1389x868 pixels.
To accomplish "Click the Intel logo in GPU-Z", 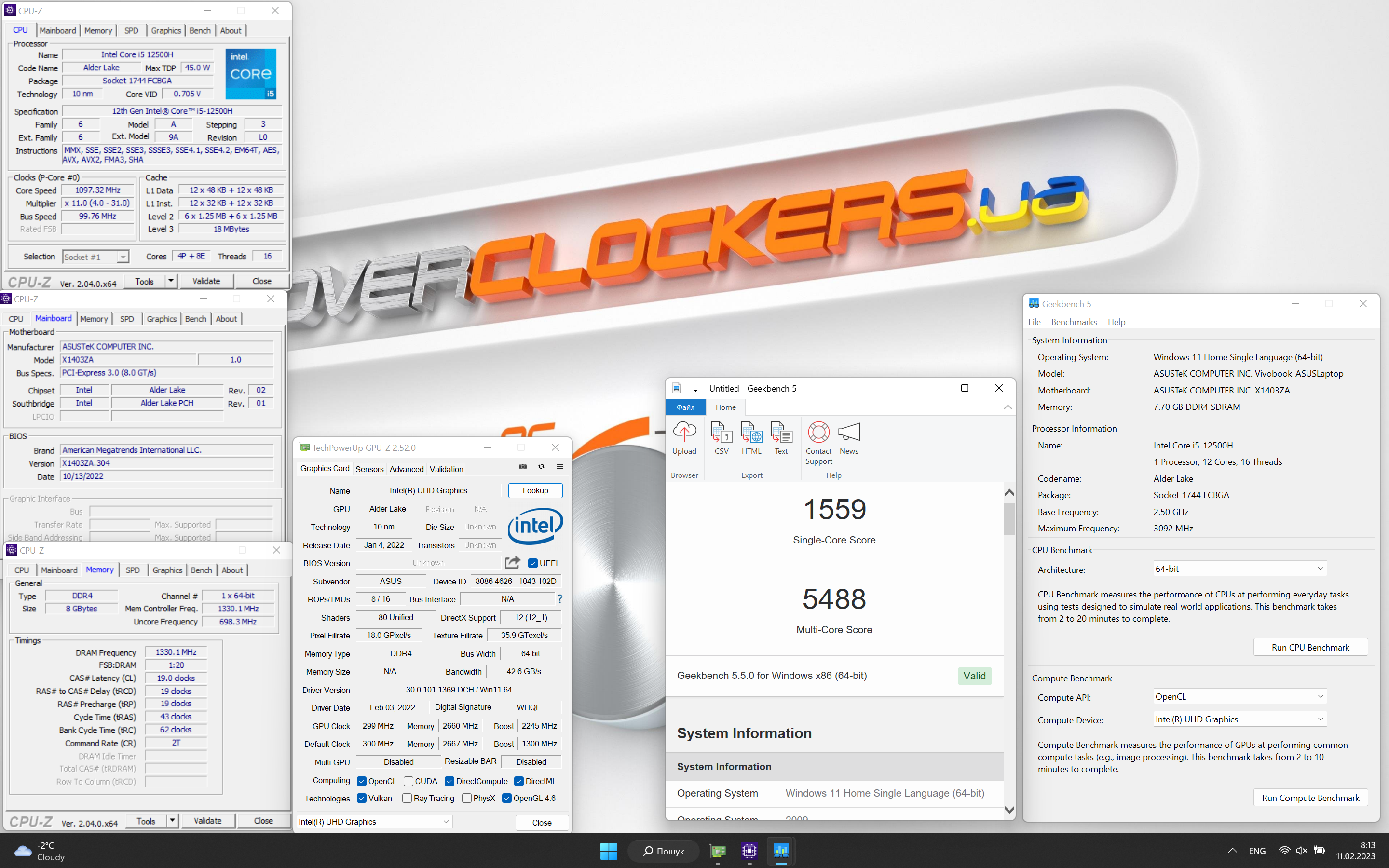I will click(535, 526).
